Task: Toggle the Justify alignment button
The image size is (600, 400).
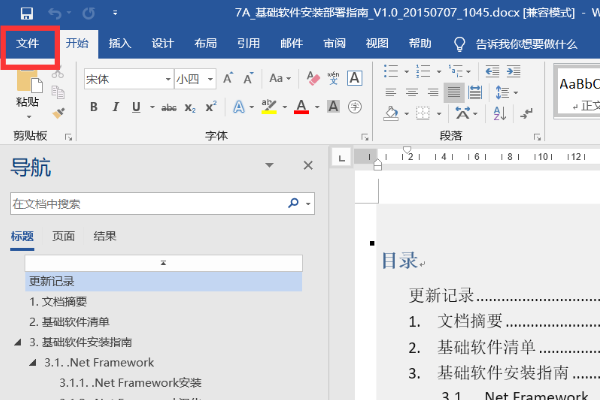Action: 454,92
